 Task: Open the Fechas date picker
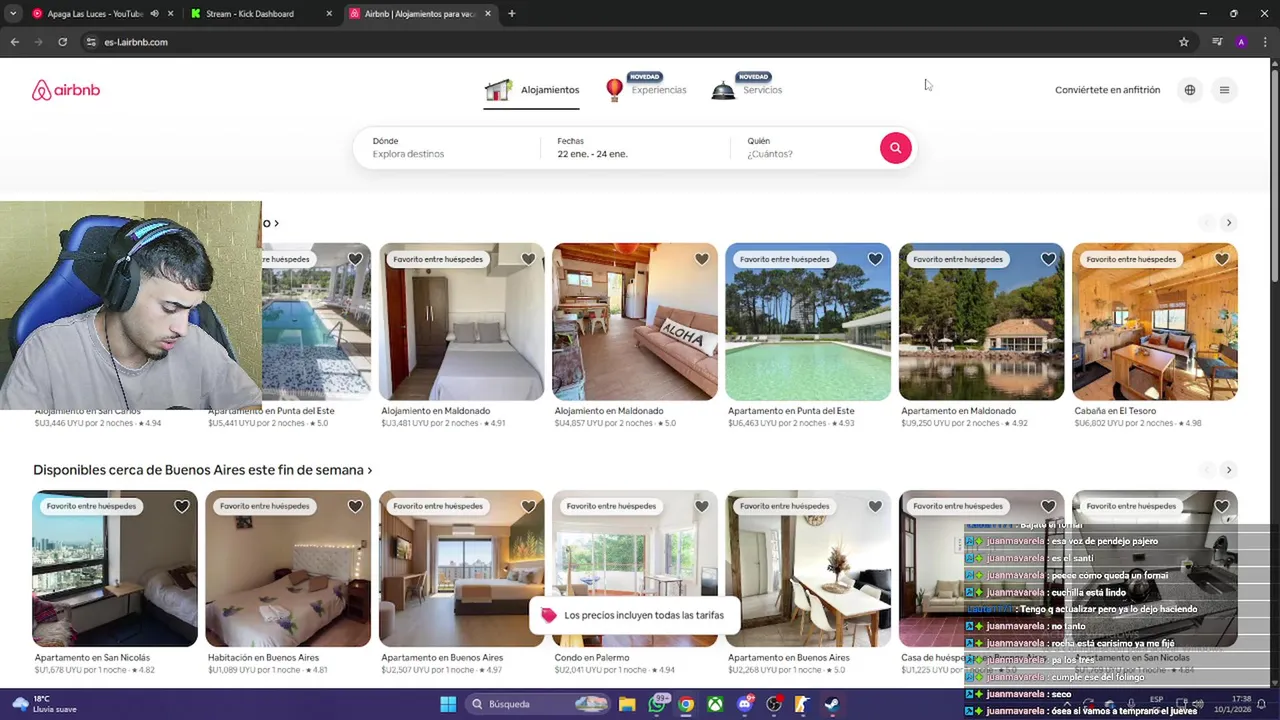click(x=636, y=148)
